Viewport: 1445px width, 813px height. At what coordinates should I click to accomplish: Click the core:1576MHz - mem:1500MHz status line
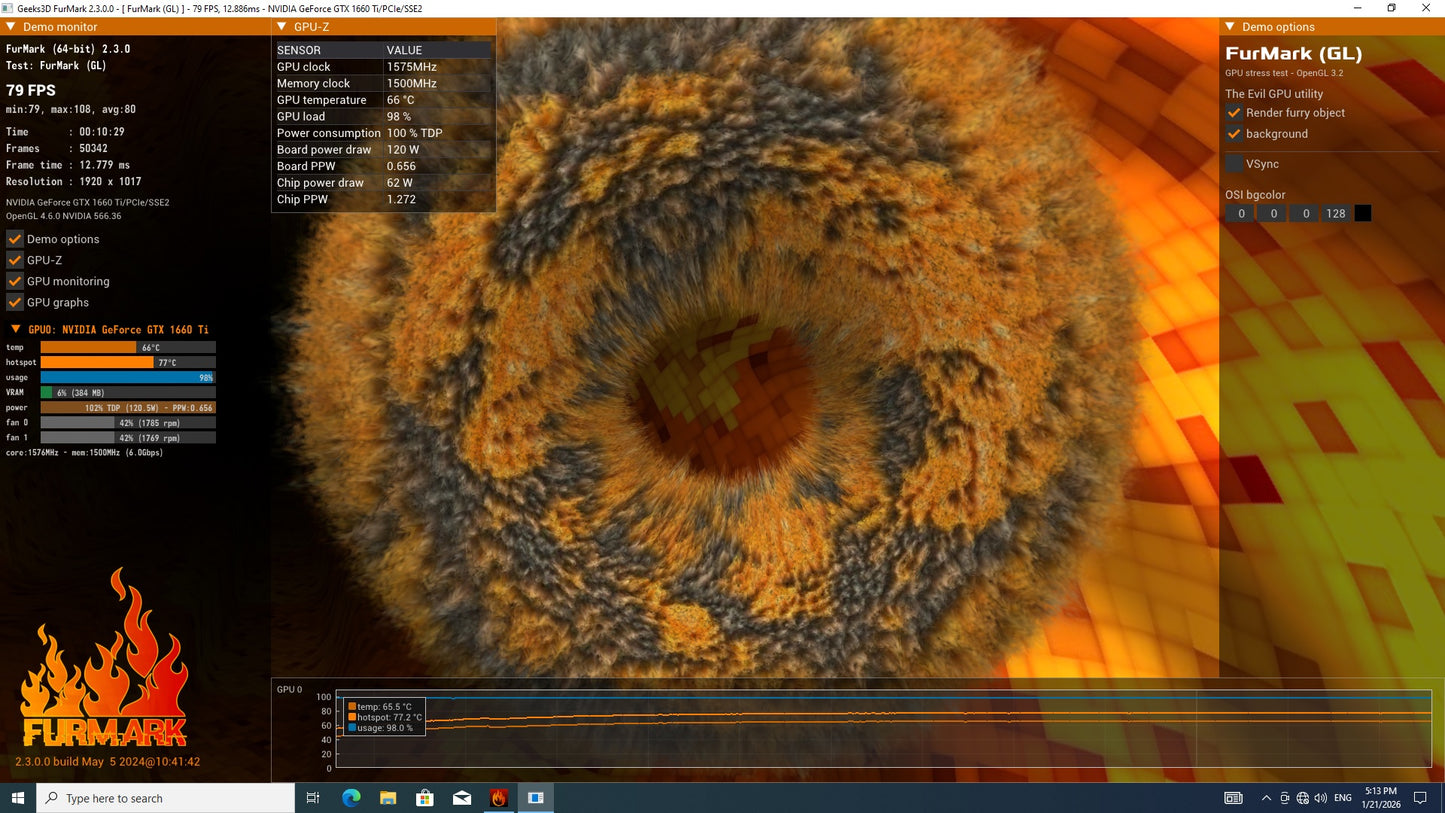[85, 453]
